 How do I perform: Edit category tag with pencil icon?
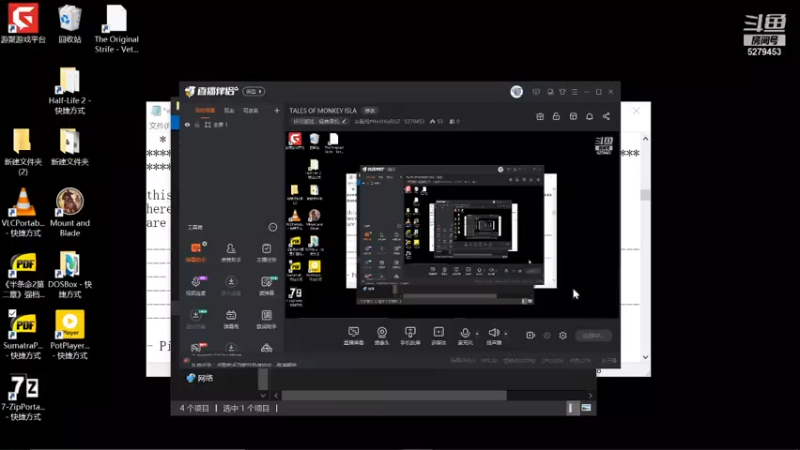[344, 121]
